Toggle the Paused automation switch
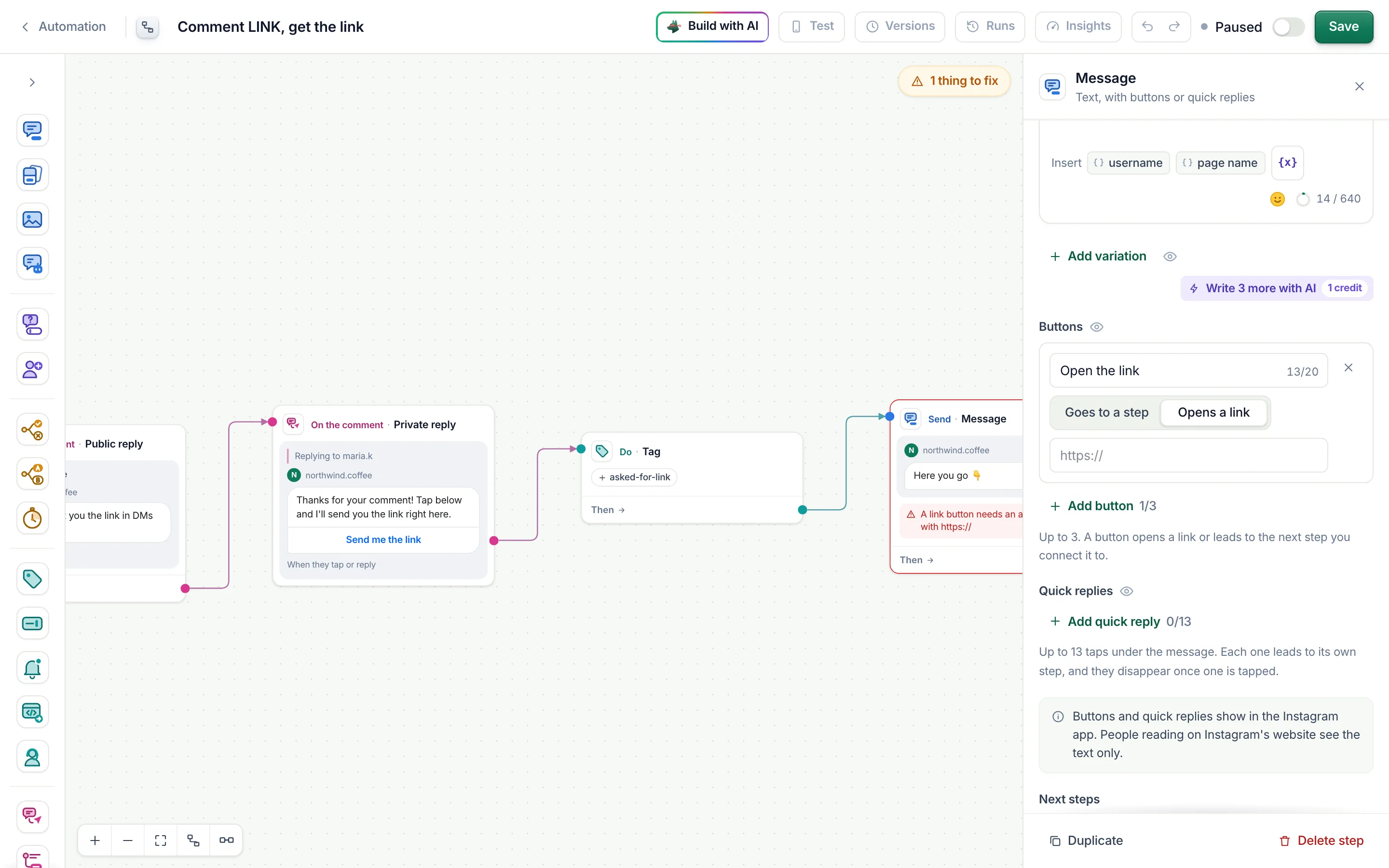 click(1288, 27)
